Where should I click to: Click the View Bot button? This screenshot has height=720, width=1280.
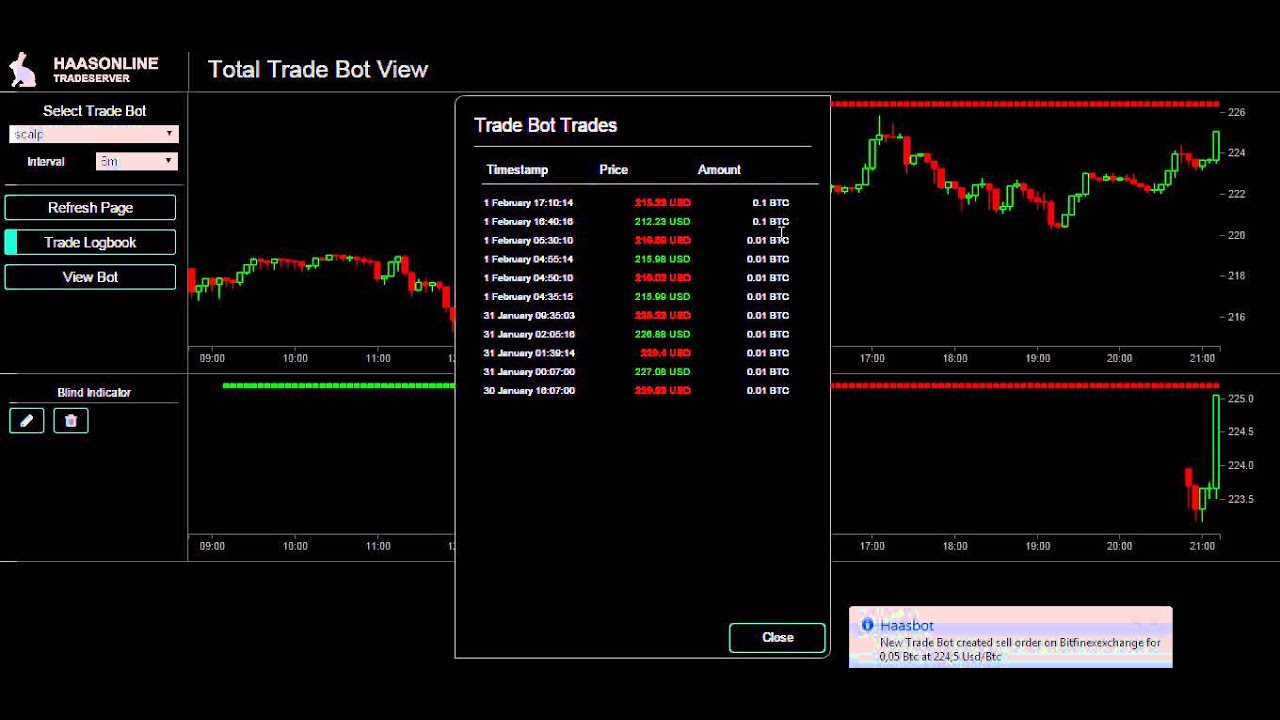(x=90, y=277)
